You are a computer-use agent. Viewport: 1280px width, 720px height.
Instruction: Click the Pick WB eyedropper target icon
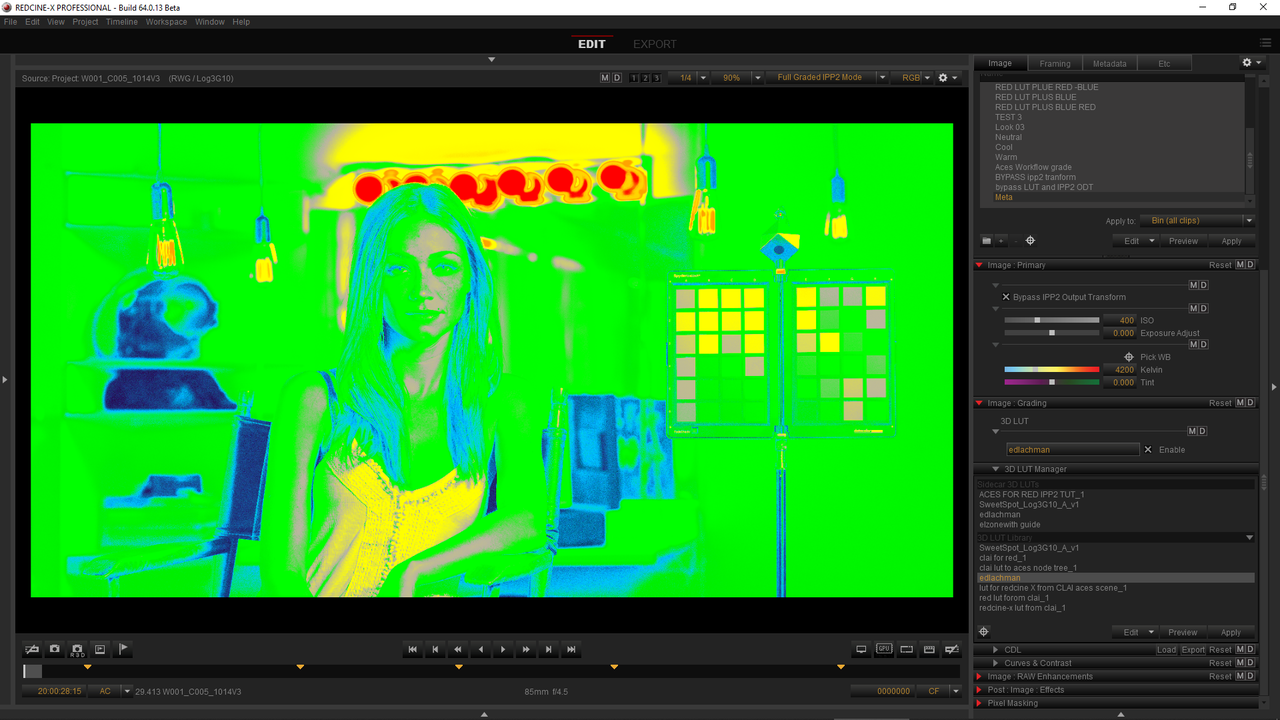(x=1129, y=357)
